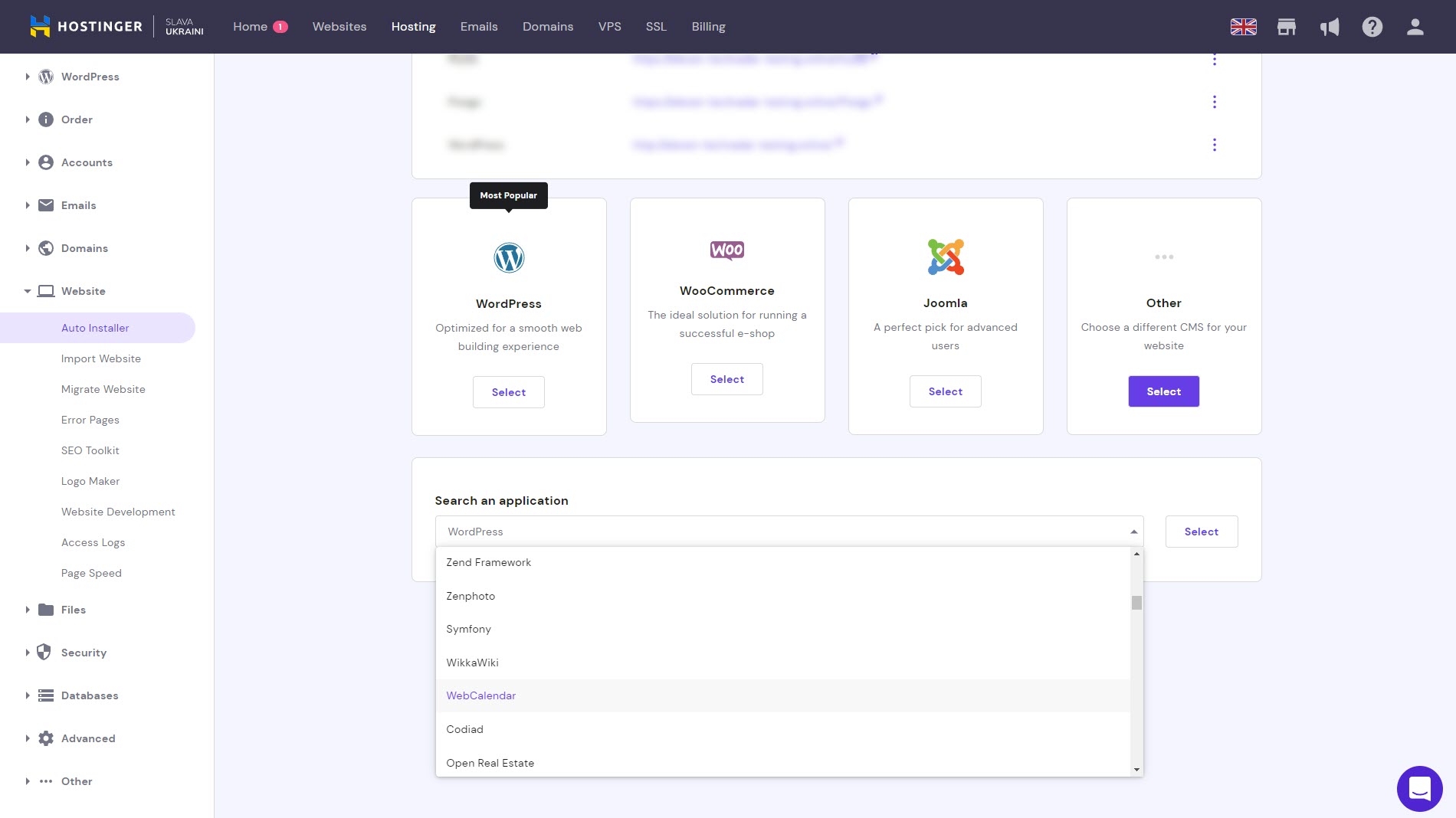Click the WordPress card logo
This screenshot has width=1456, height=818.
[x=509, y=258]
